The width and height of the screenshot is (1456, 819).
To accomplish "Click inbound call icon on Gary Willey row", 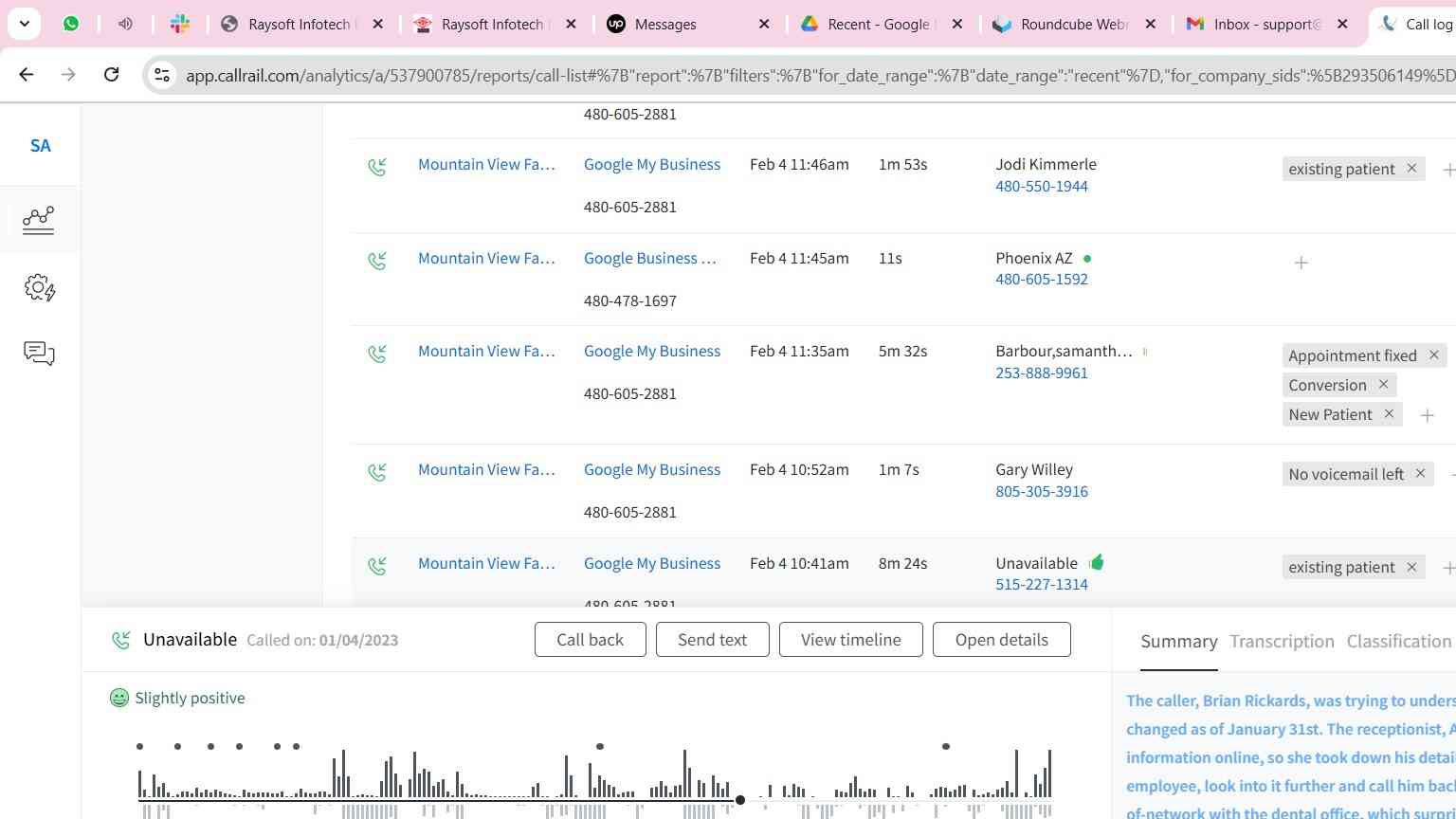I will [x=377, y=472].
